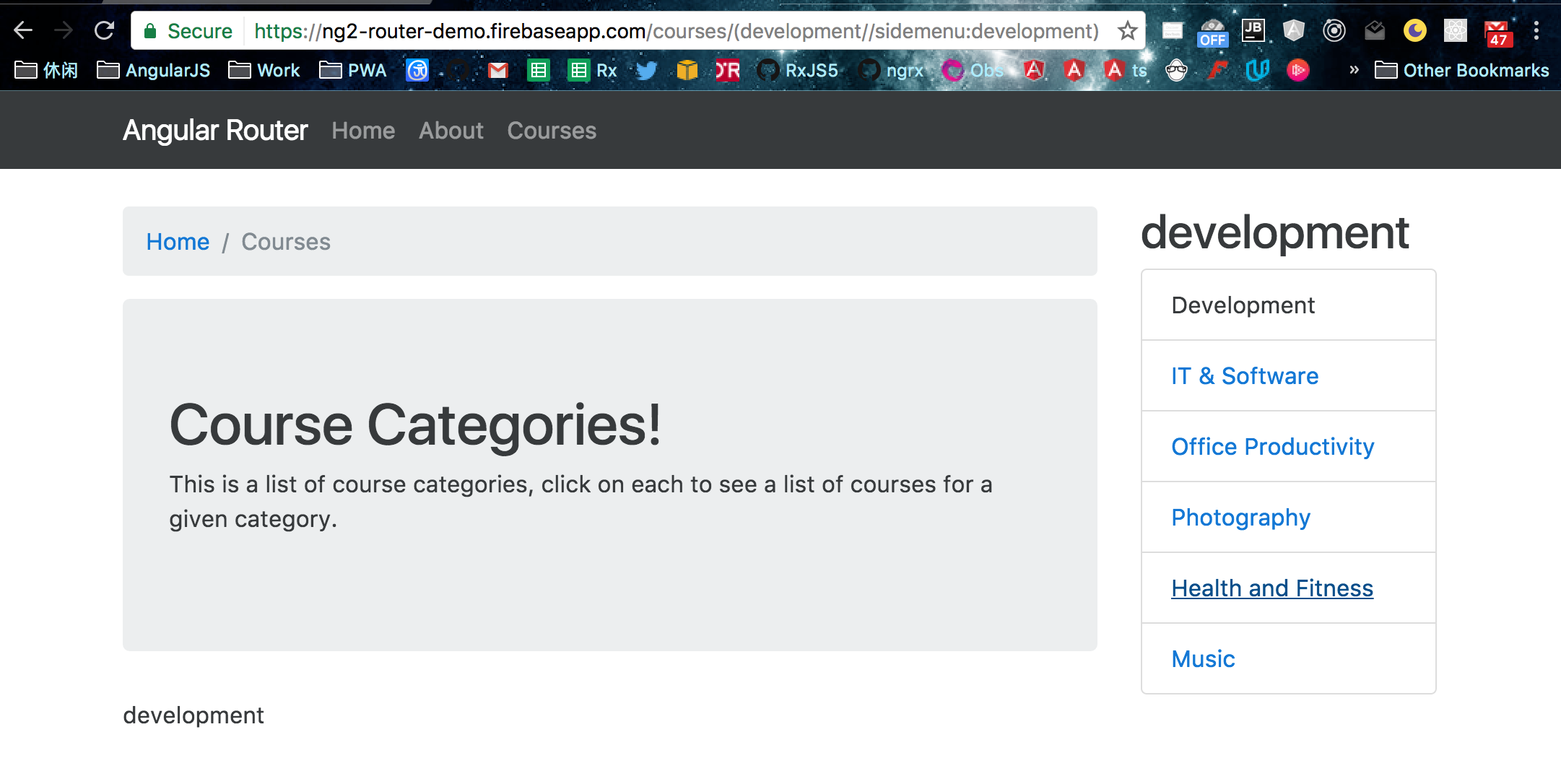The image size is (1561, 784).
Task: Click the address bar URL field
Action: 676,31
